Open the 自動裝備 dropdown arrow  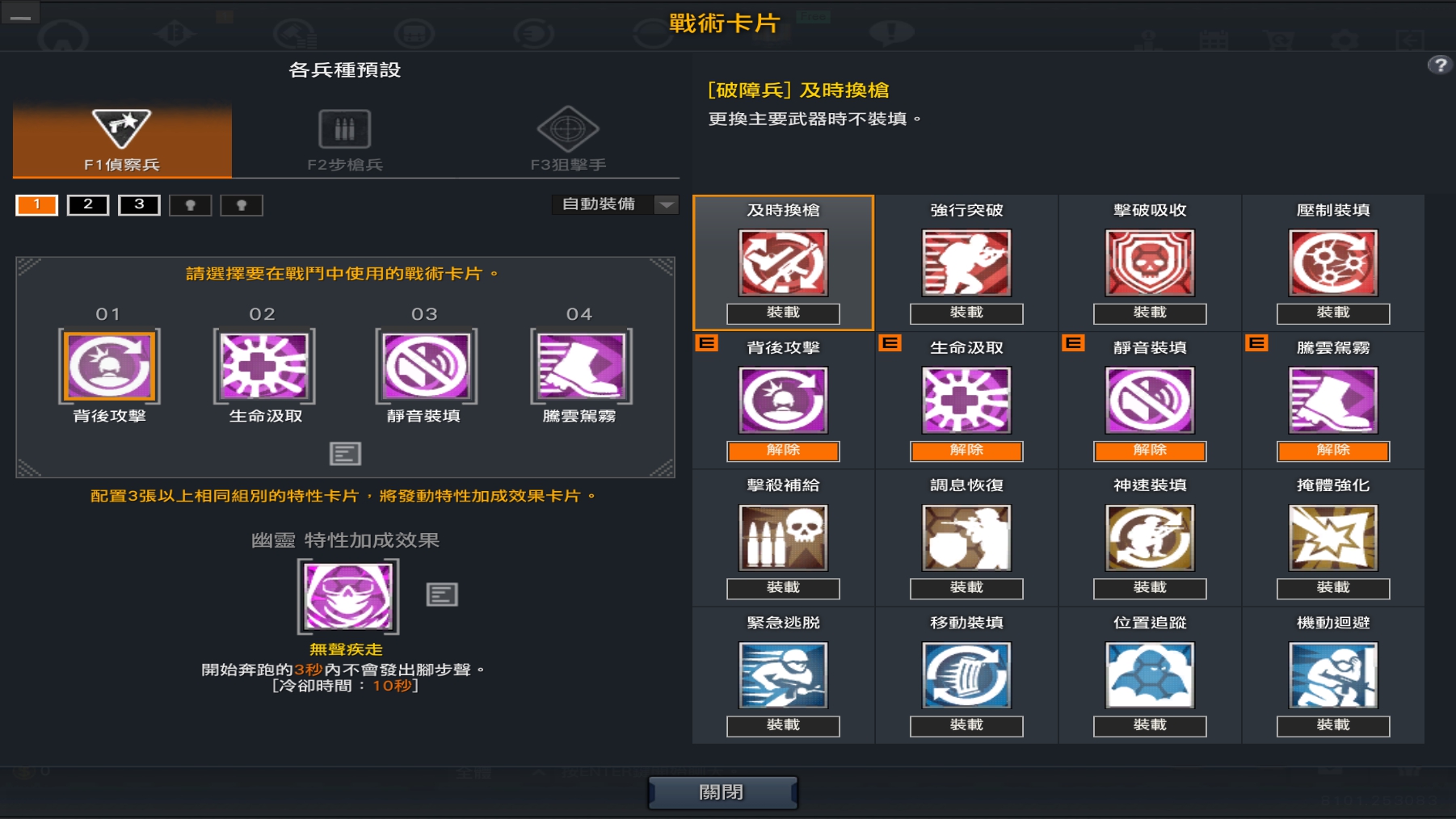tap(667, 205)
